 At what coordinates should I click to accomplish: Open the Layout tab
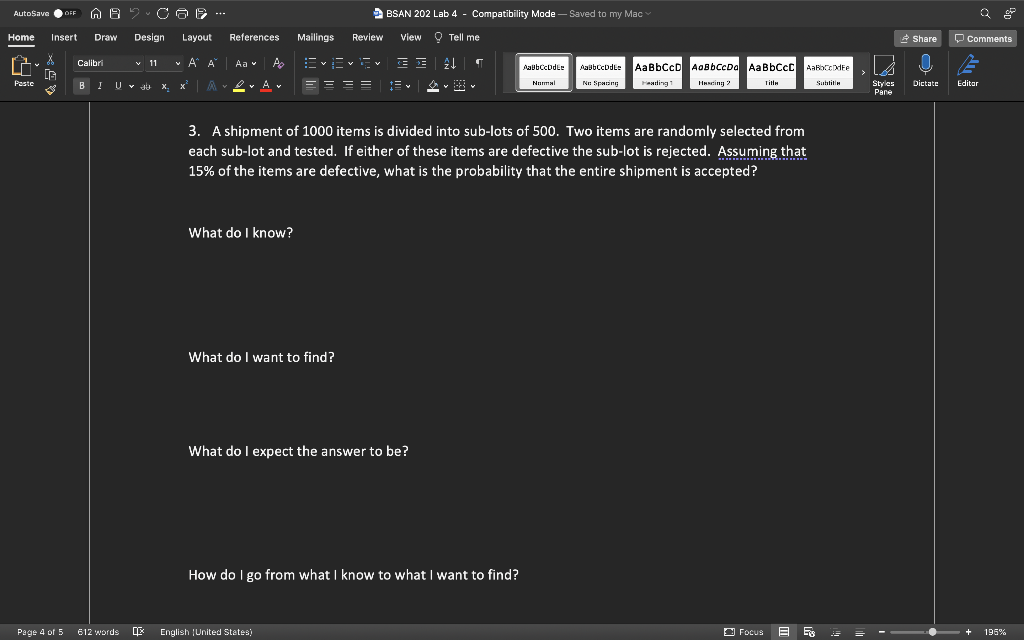click(x=197, y=37)
